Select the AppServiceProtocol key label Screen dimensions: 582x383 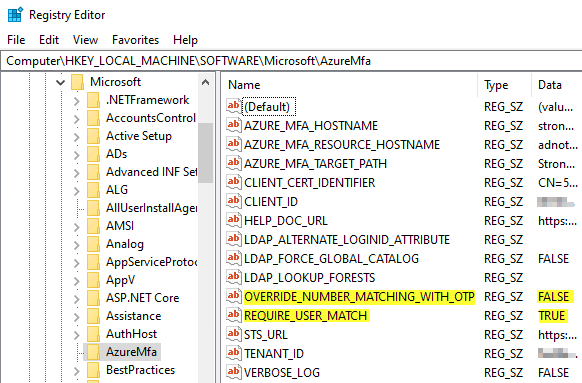[x=151, y=262]
